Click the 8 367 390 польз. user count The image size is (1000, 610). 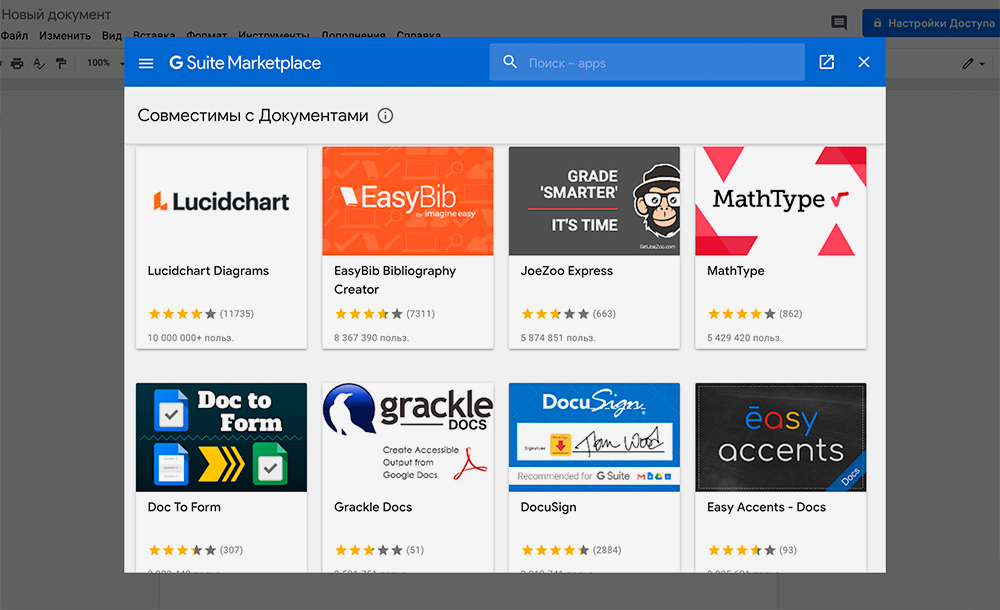[x=371, y=338]
